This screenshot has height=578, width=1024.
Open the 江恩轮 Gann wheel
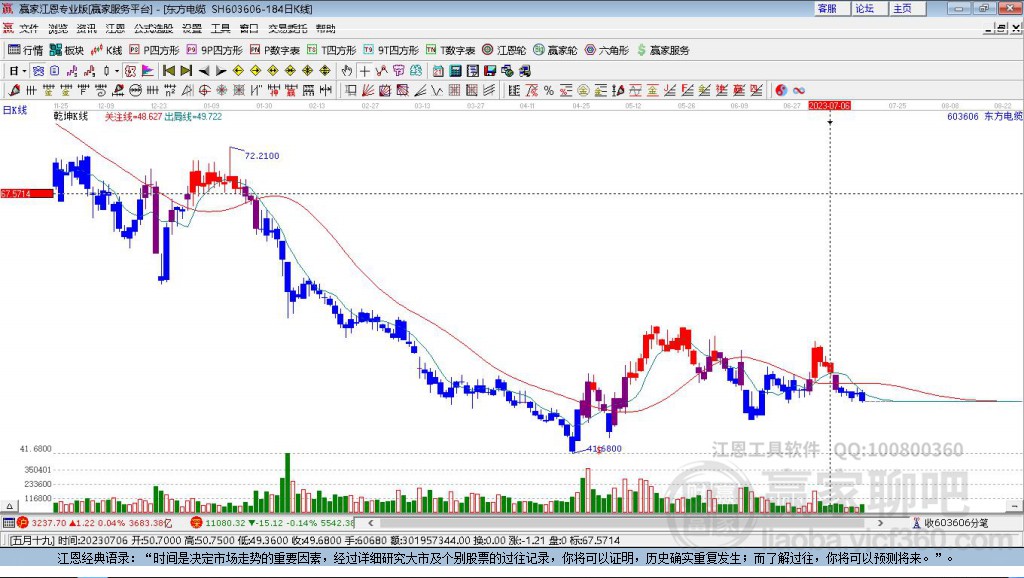coord(504,50)
